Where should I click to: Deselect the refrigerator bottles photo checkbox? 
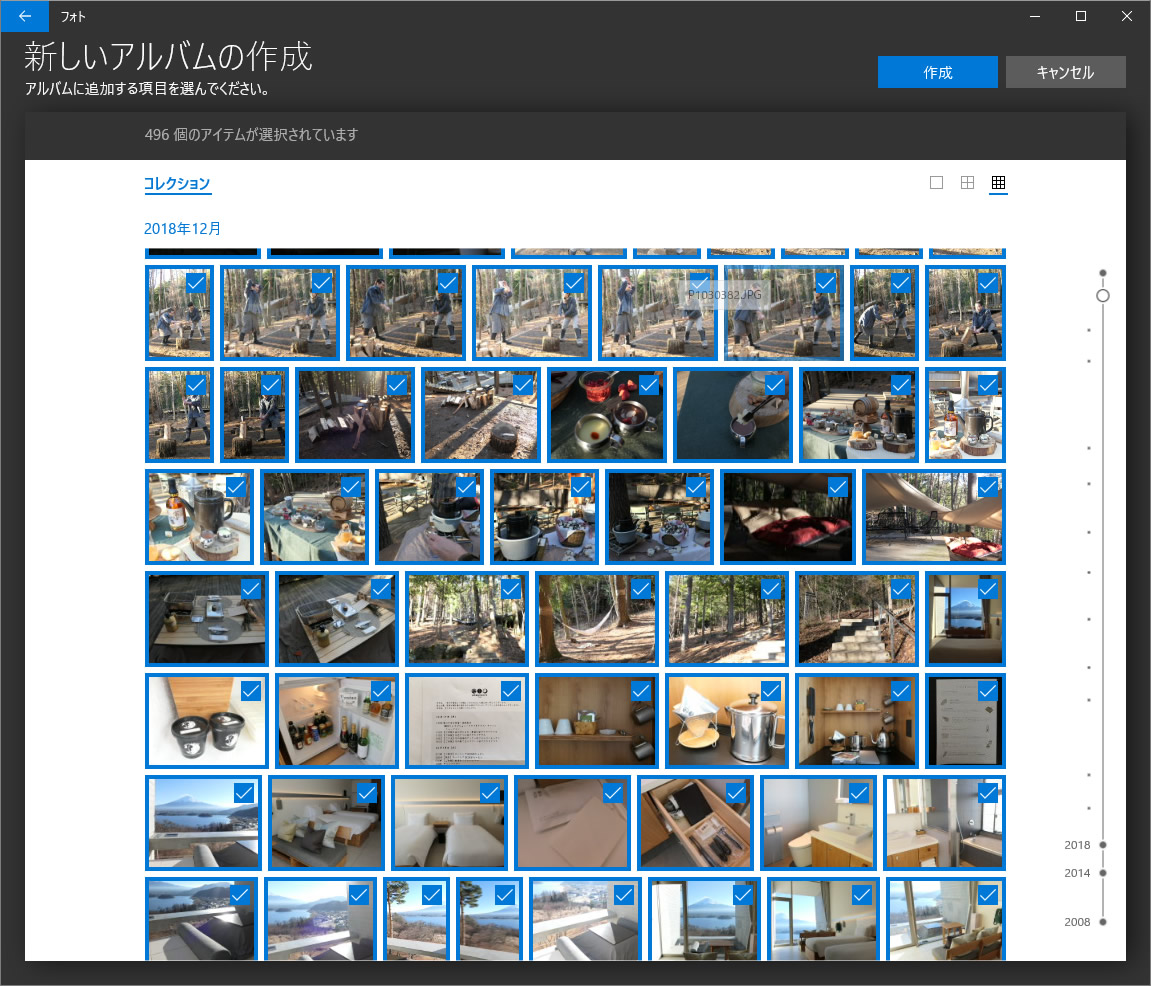click(x=381, y=691)
